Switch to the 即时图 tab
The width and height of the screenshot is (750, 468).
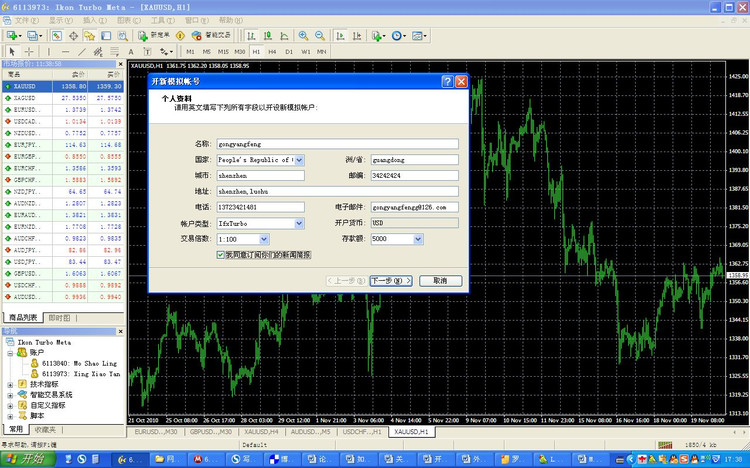click(x=59, y=317)
